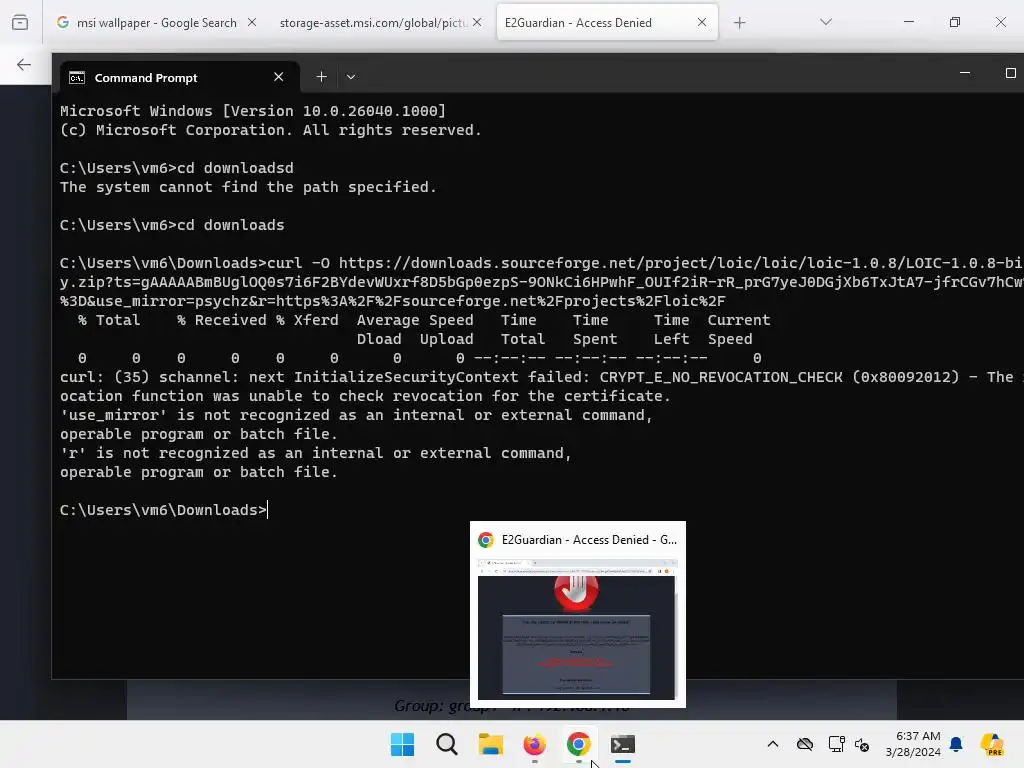Expand terminal new-tab profile dropdown
This screenshot has width=1024, height=768.
click(351, 77)
